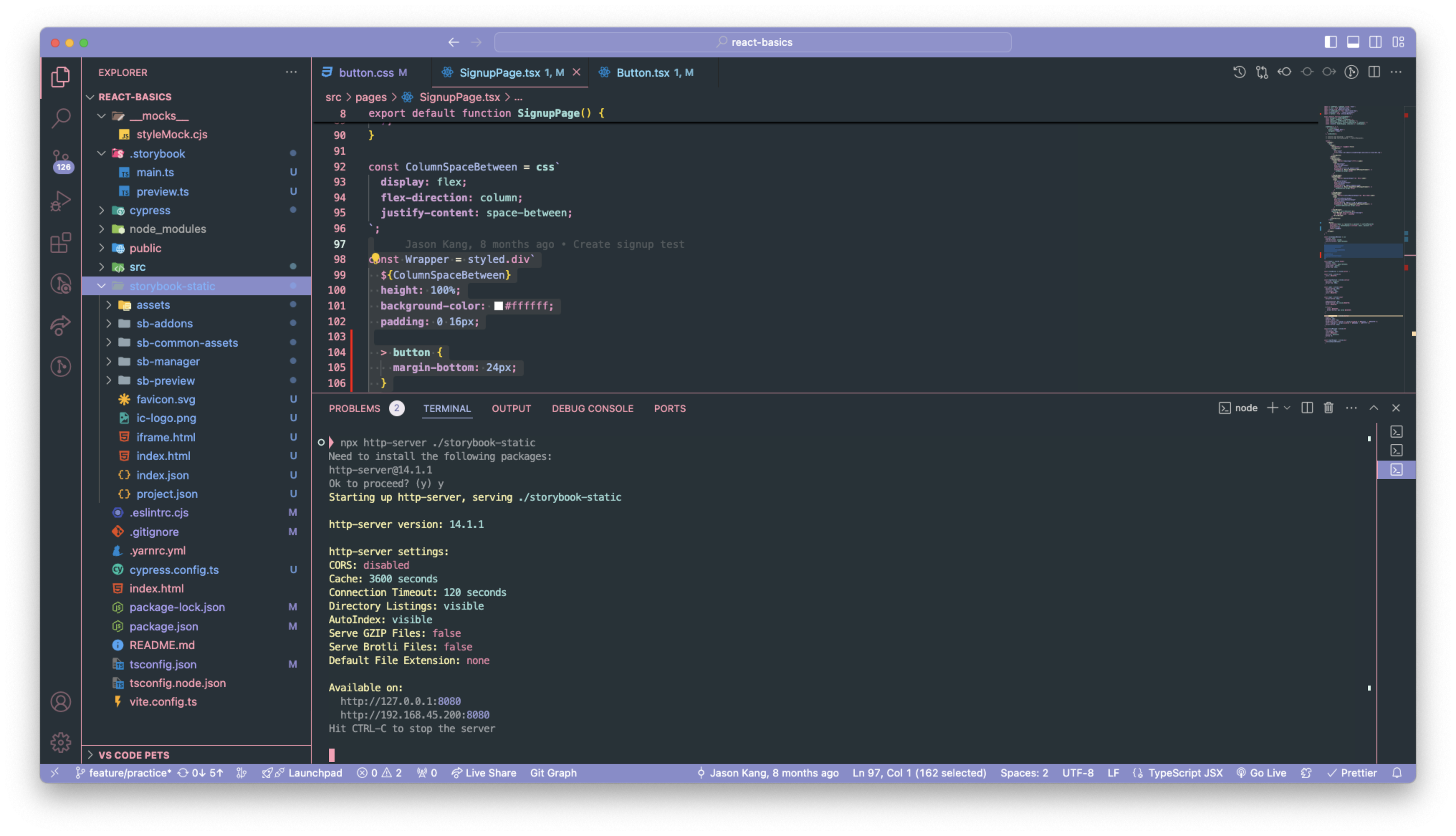This screenshot has width=1456, height=836.
Task: Open the Search view in activity bar
Action: tap(60, 118)
